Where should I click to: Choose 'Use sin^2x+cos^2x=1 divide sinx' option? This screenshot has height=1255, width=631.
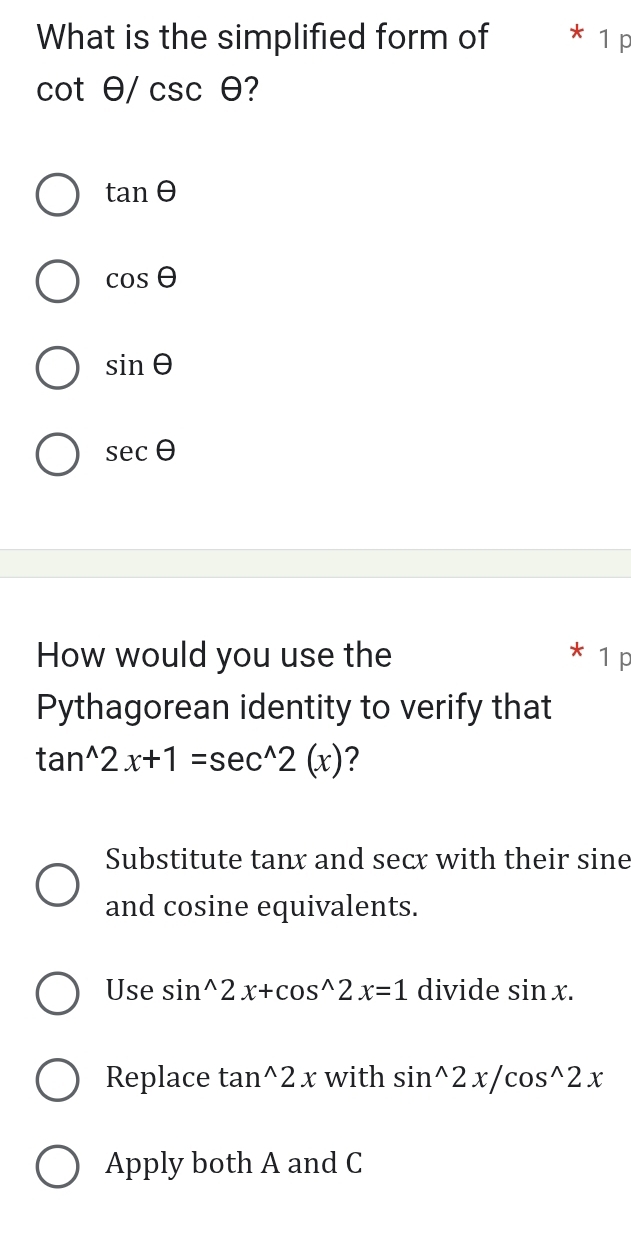(x=57, y=993)
